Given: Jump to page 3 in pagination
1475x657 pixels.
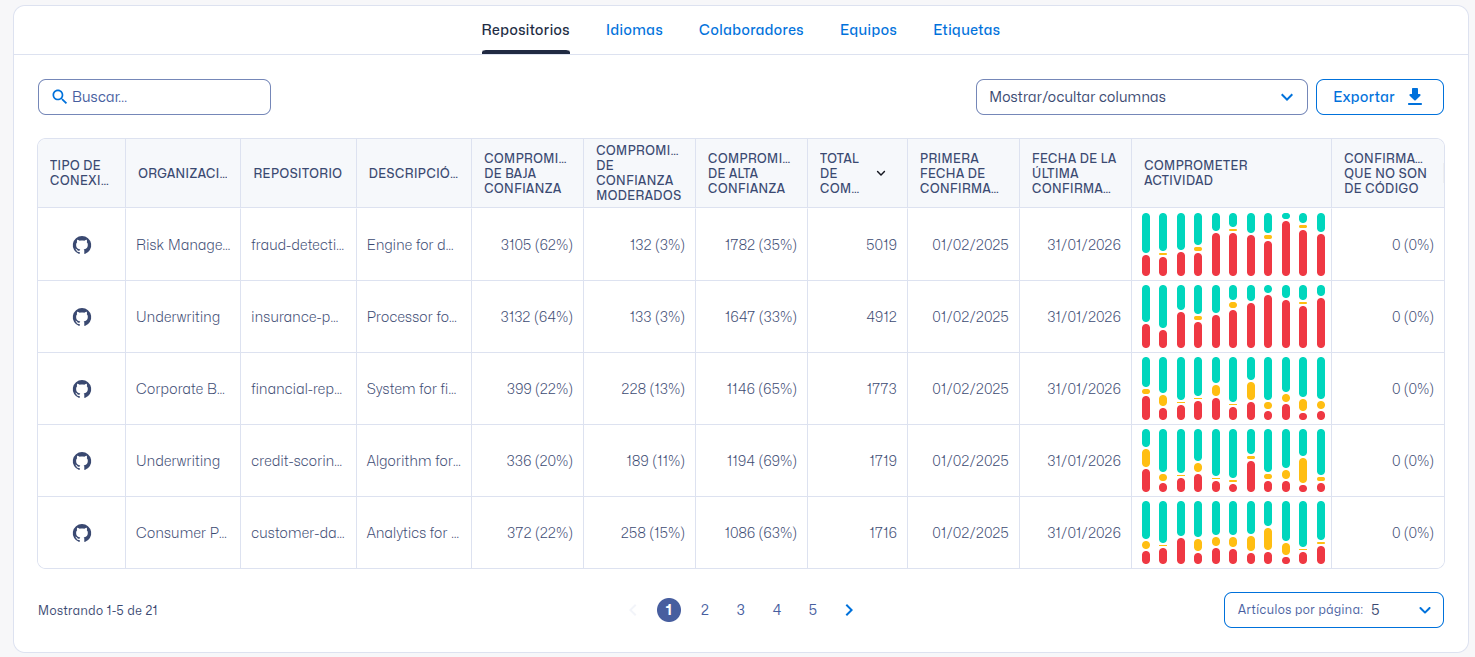Looking at the screenshot, I should [740, 610].
